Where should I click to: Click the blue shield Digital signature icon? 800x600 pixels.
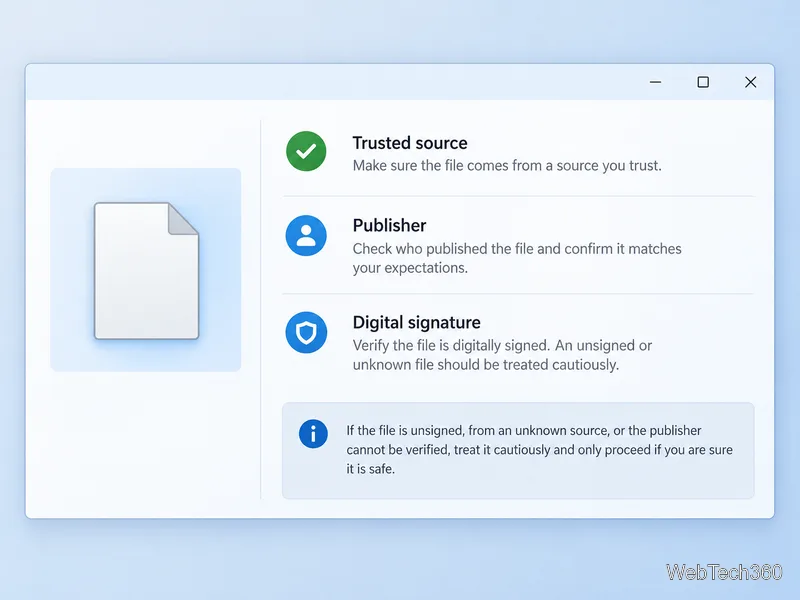coord(306,332)
